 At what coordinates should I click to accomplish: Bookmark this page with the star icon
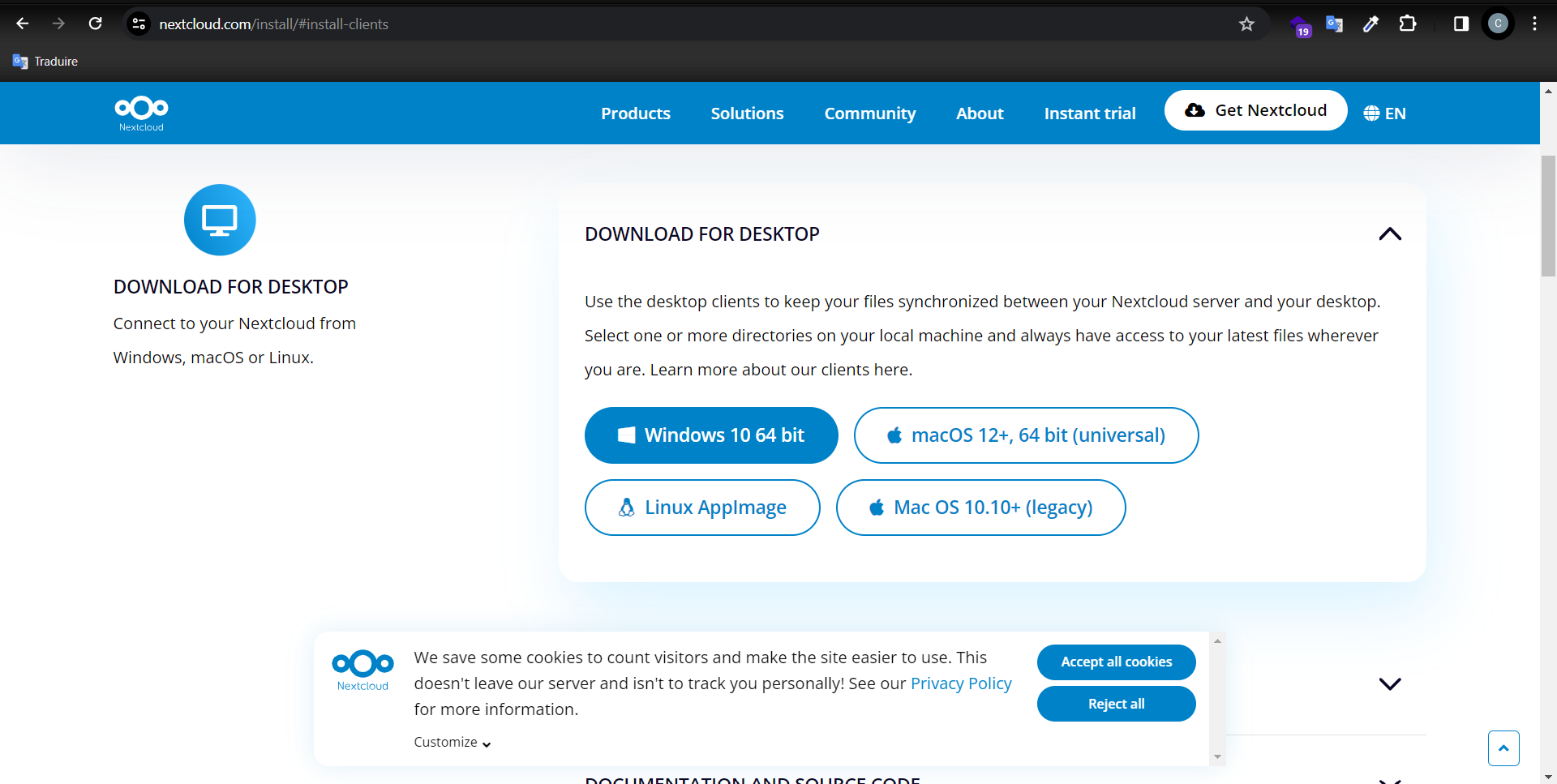coord(1246,24)
